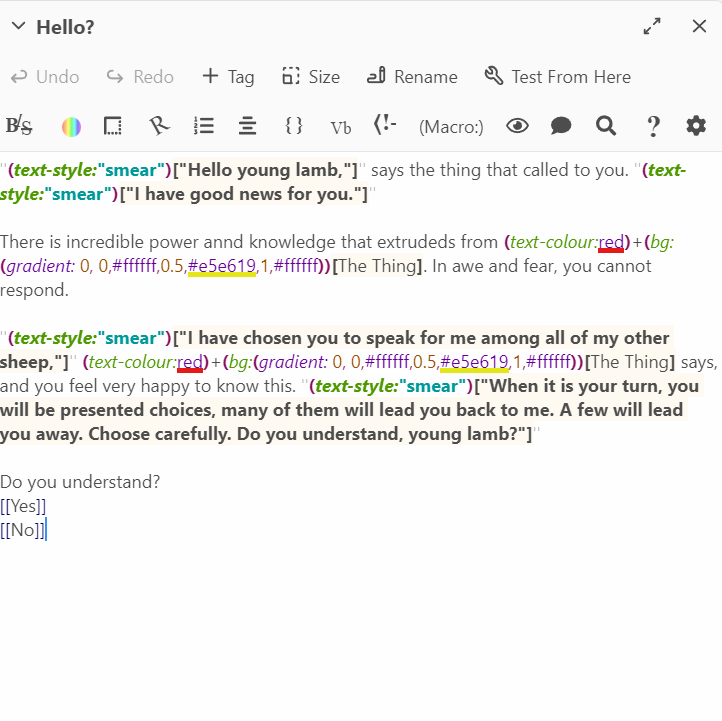Image resolution: width=722 pixels, height=721 pixels.
Task: Insert curly braces whitespace collapse
Action: pyautogui.click(x=294, y=126)
